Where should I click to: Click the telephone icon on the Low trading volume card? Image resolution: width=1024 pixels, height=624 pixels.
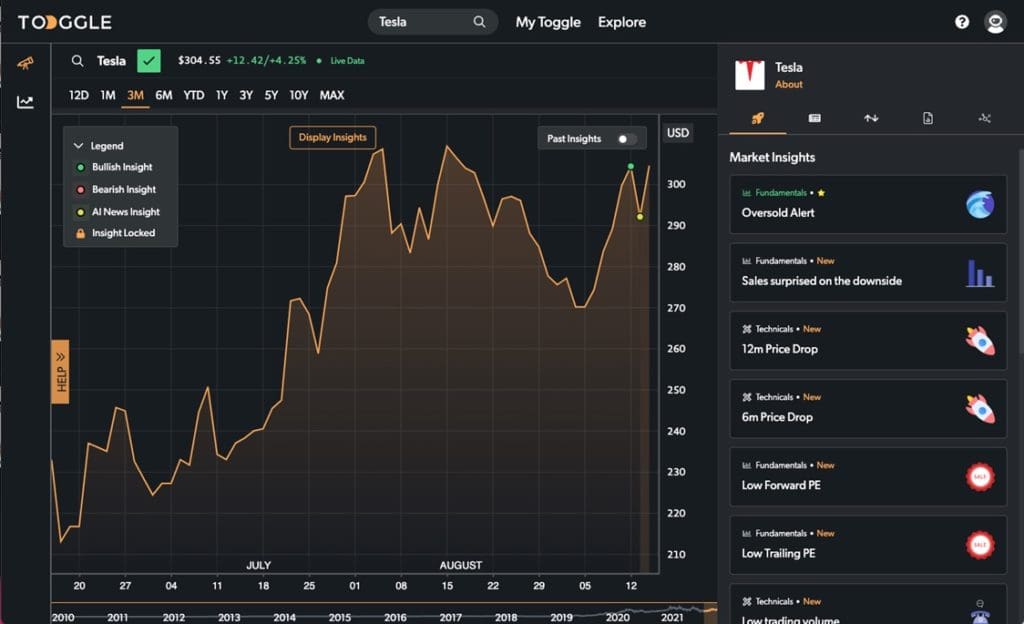point(980,612)
